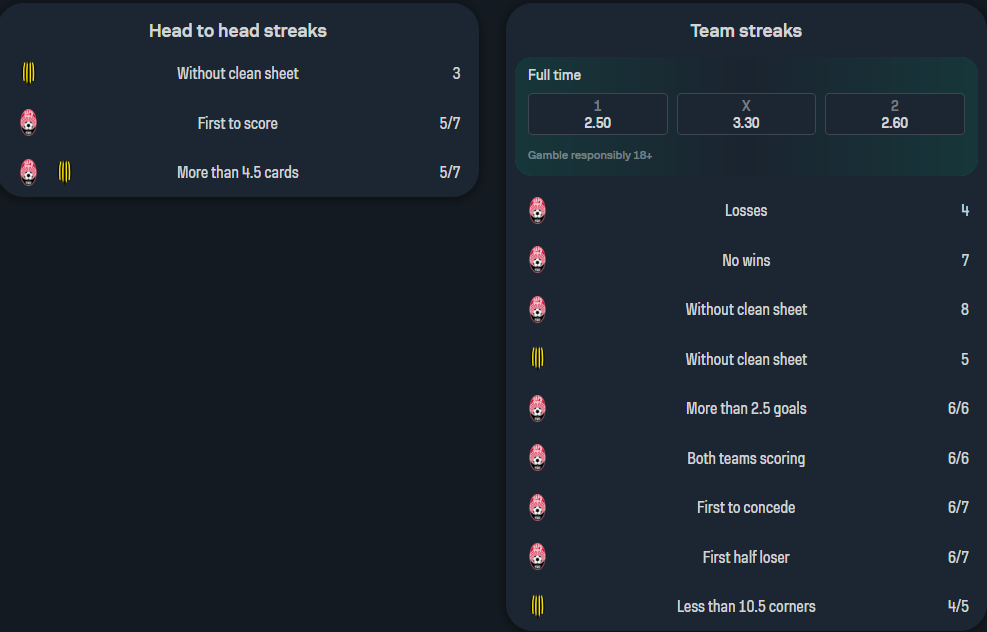The image size is (987, 632).
Task: Click the pink team crest beside First to score
Action: tap(29, 123)
